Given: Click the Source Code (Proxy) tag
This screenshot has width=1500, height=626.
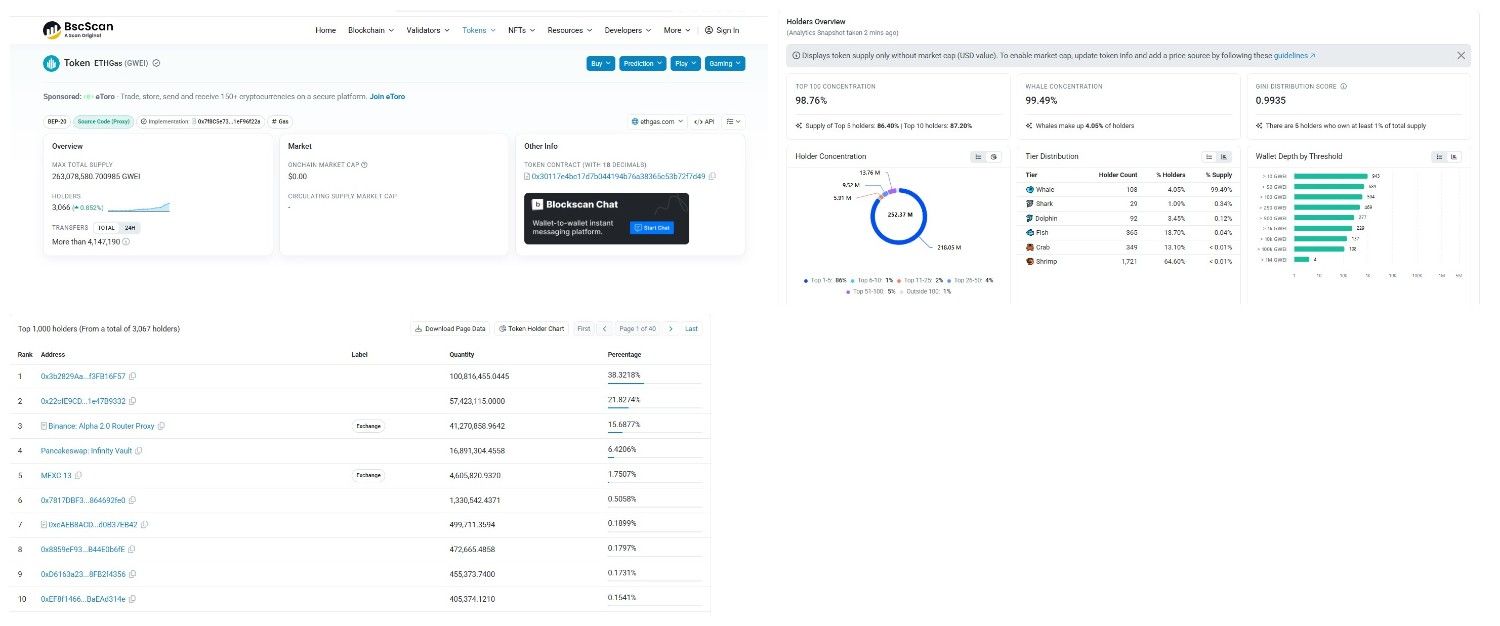Looking at the screenshot, I should point(104,121).
